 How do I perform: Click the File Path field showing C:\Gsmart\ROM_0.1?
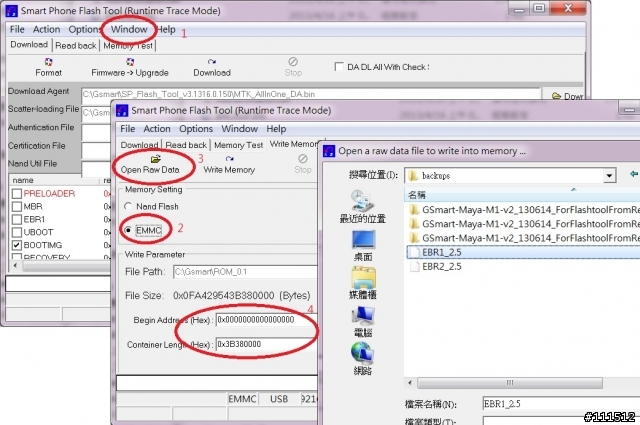click(x=245, y=272)
